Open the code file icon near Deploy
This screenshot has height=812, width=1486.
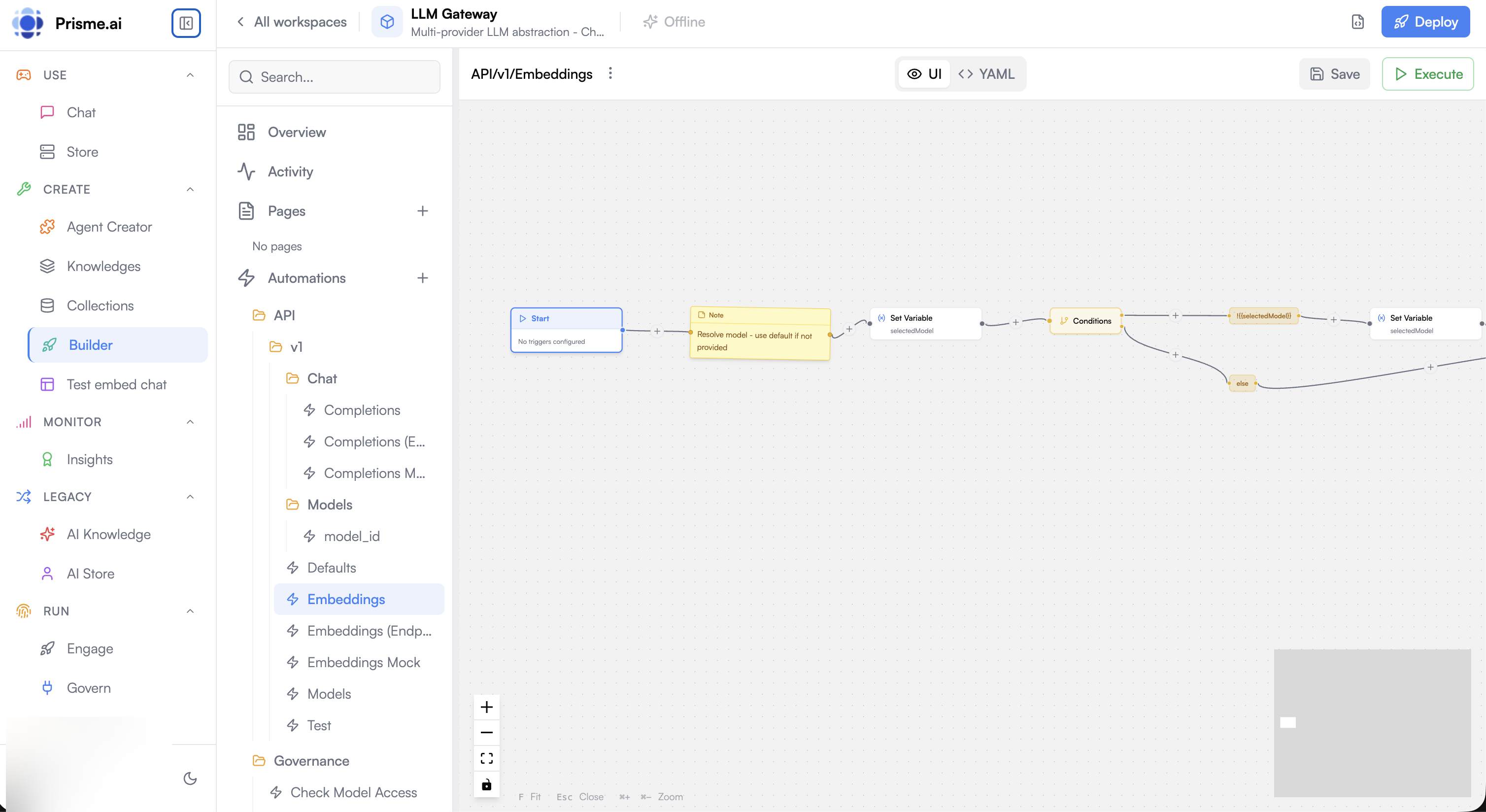click(x=1358, y=22)
